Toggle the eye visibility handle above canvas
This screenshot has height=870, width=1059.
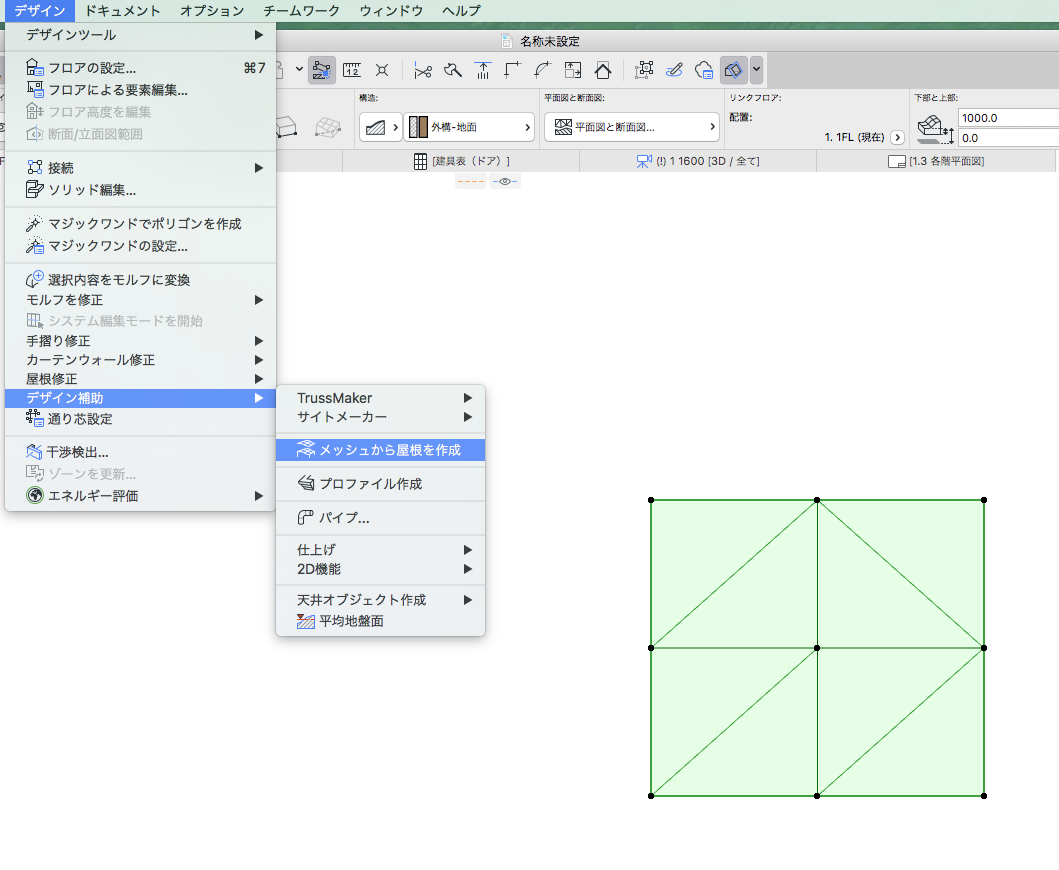(x=505, y=181)
